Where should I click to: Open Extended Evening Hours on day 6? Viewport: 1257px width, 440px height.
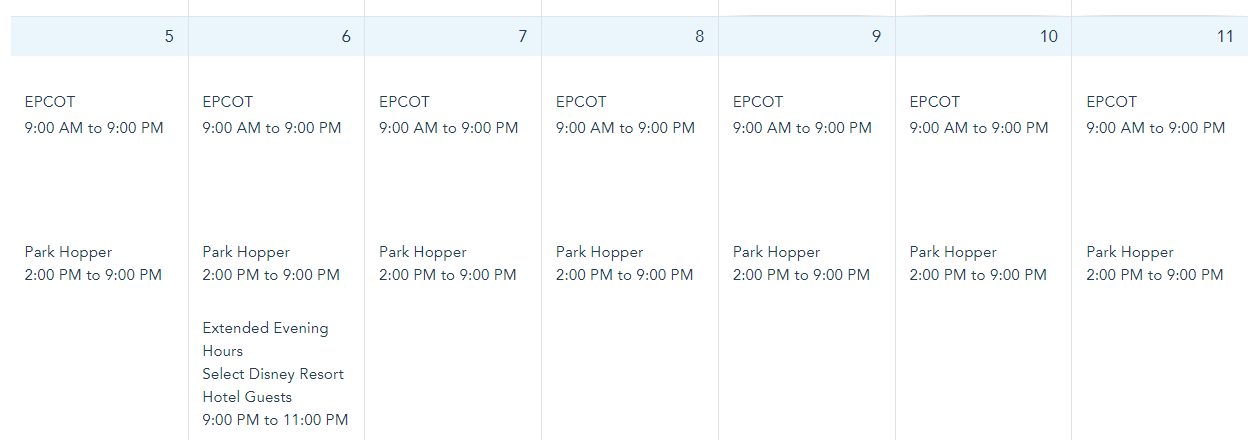click(265, 339)
